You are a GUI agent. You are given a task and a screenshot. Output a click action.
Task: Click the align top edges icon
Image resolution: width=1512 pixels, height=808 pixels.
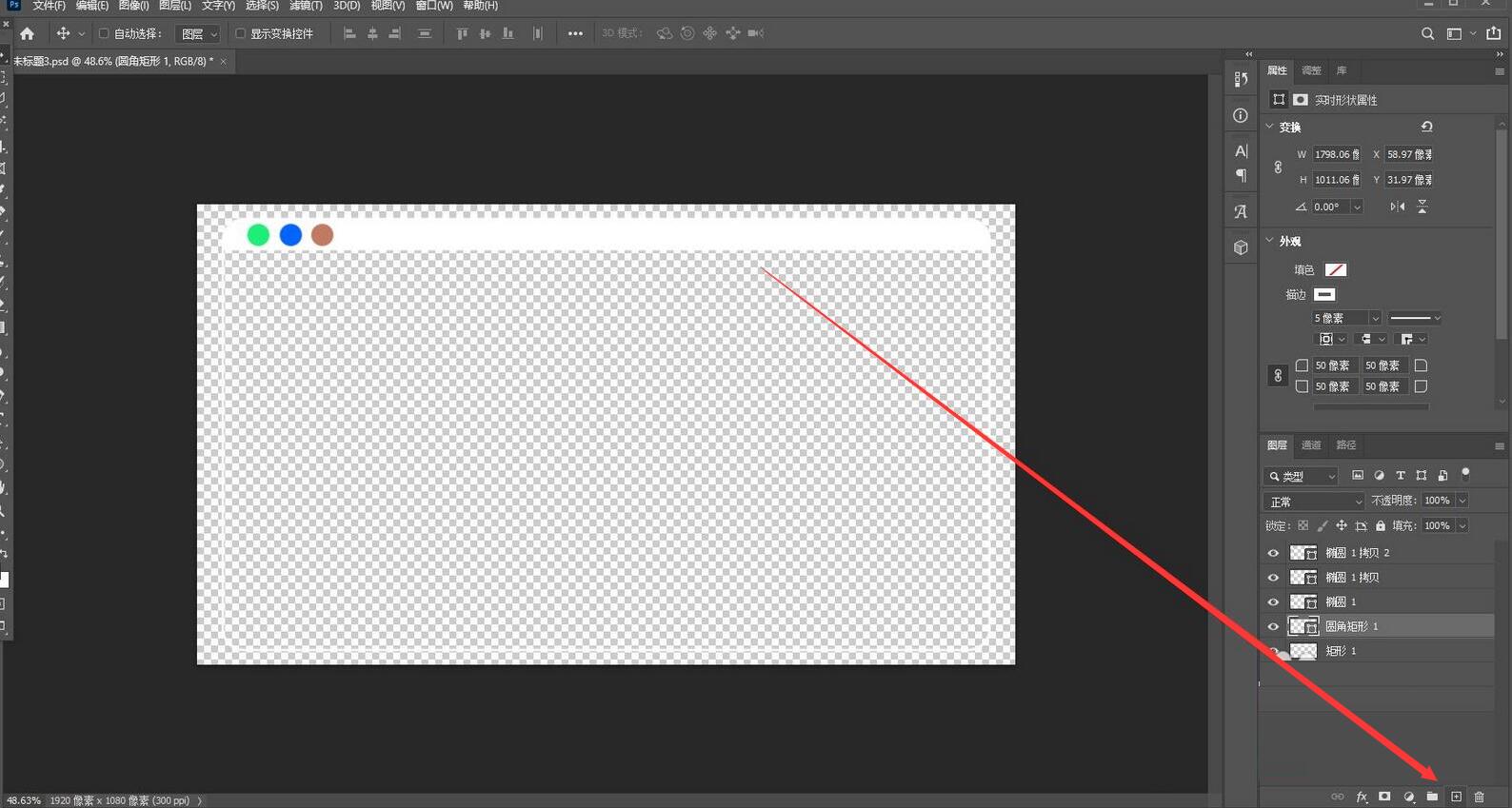(x=462, y=33)
